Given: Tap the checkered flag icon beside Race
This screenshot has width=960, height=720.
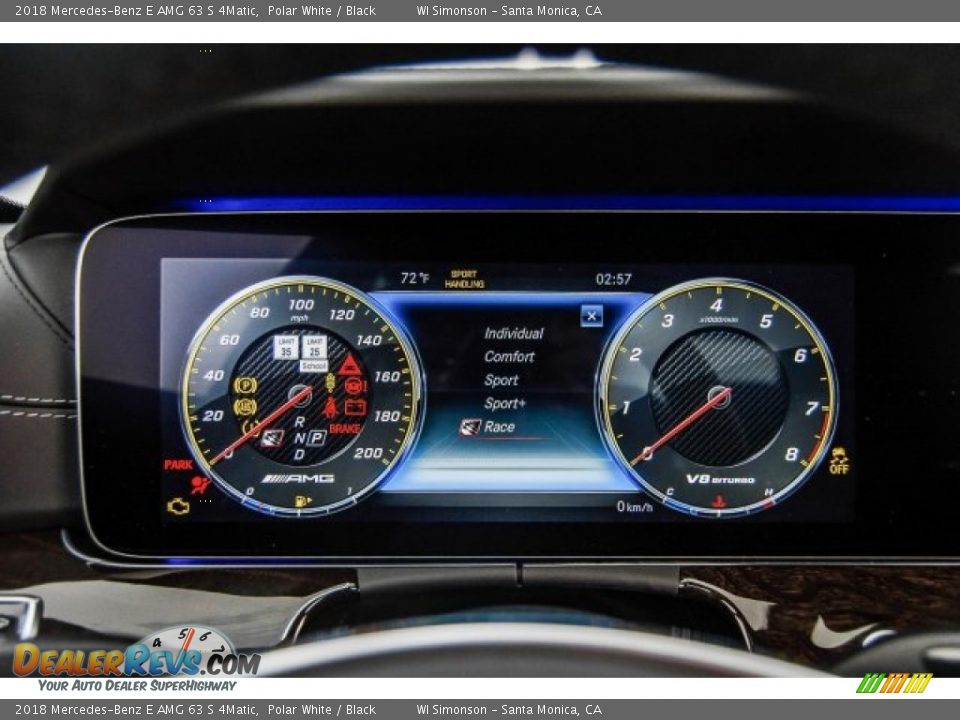Looking at the screenshot, I should pos(470,427).
